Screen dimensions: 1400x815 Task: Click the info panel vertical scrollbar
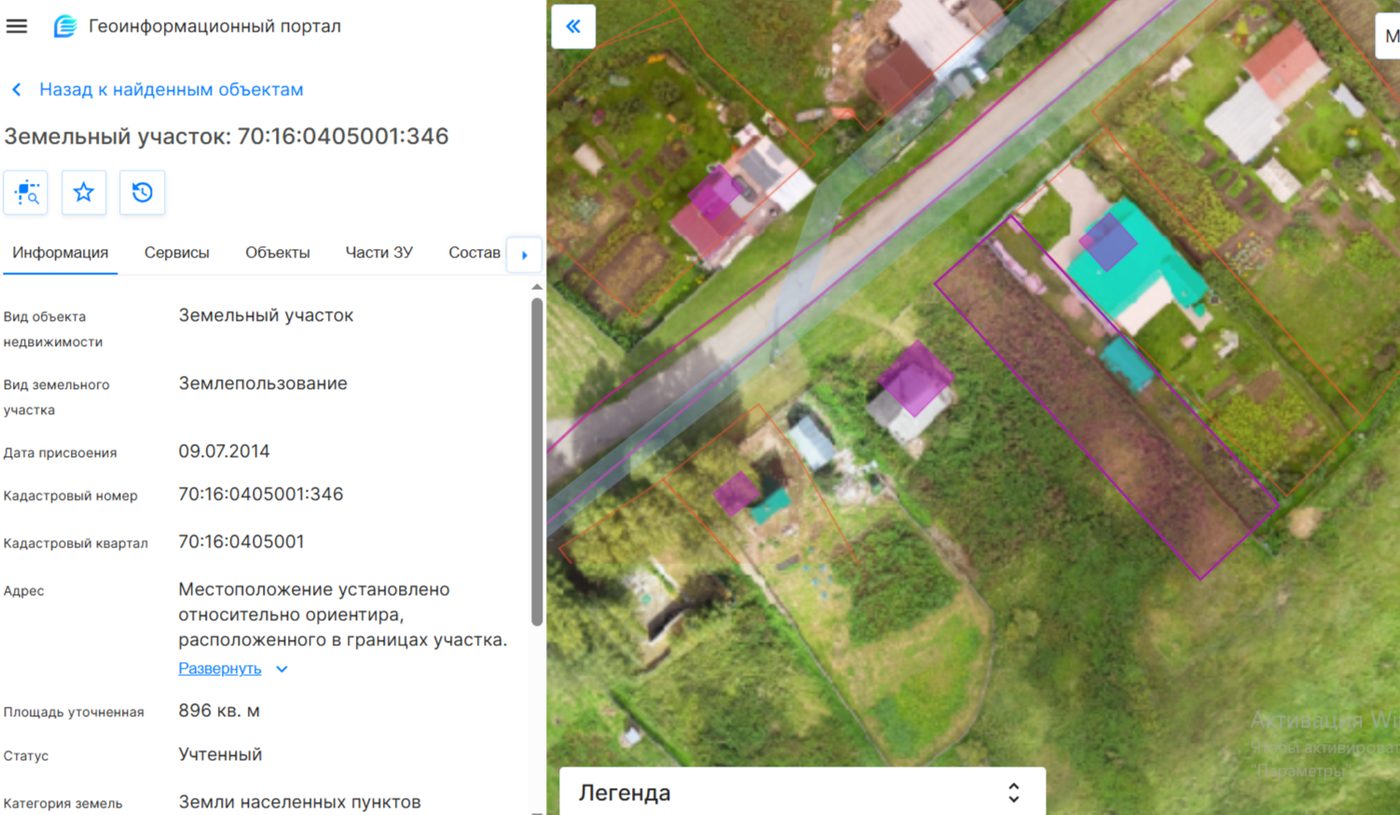(x=537, y=461)
